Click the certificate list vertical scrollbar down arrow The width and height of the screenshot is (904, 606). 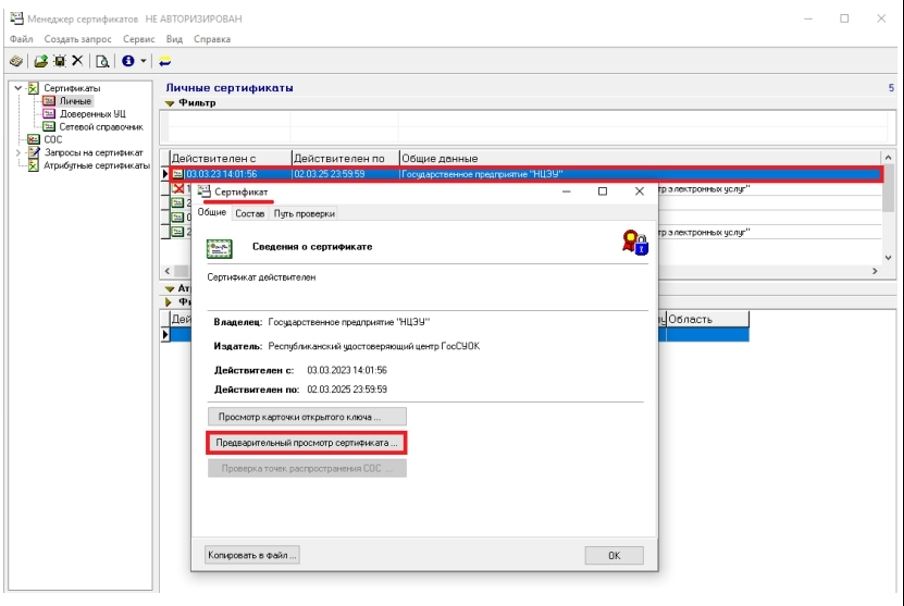point(889,256)
